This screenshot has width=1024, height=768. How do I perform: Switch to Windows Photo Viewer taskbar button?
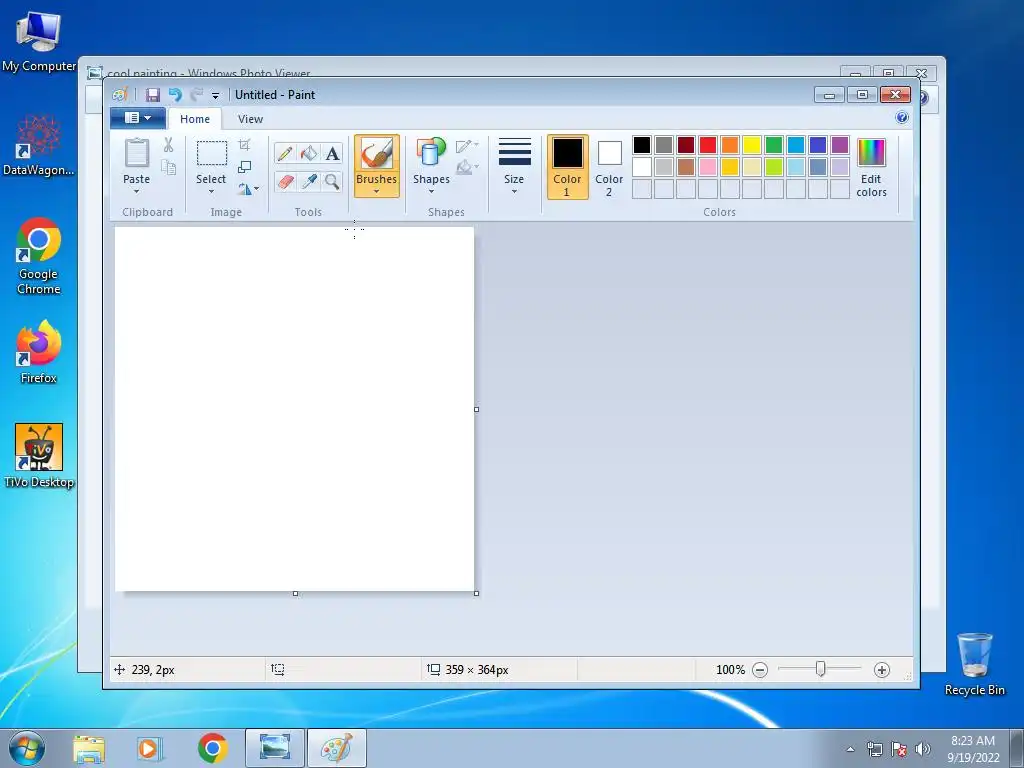[275, 748]
